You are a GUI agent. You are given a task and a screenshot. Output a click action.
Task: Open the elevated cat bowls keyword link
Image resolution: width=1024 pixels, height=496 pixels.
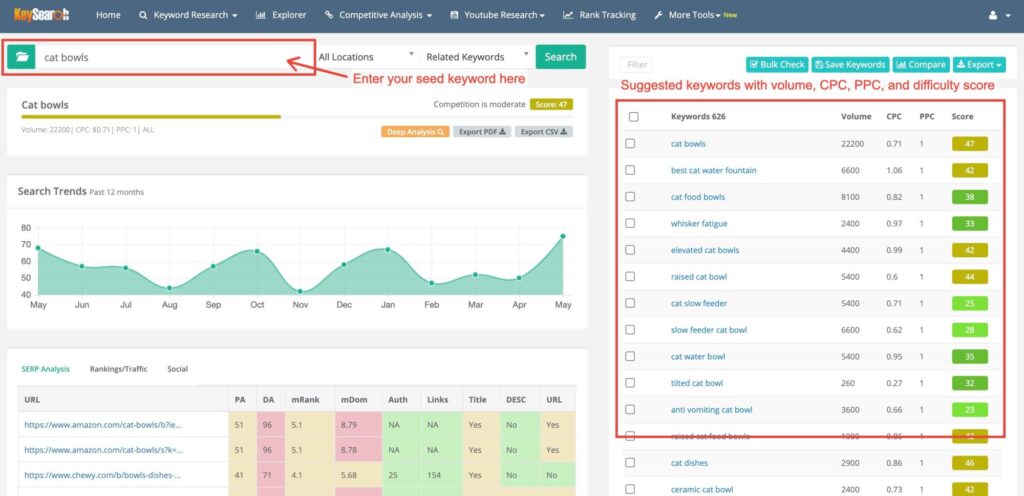(x=705, y=250)
